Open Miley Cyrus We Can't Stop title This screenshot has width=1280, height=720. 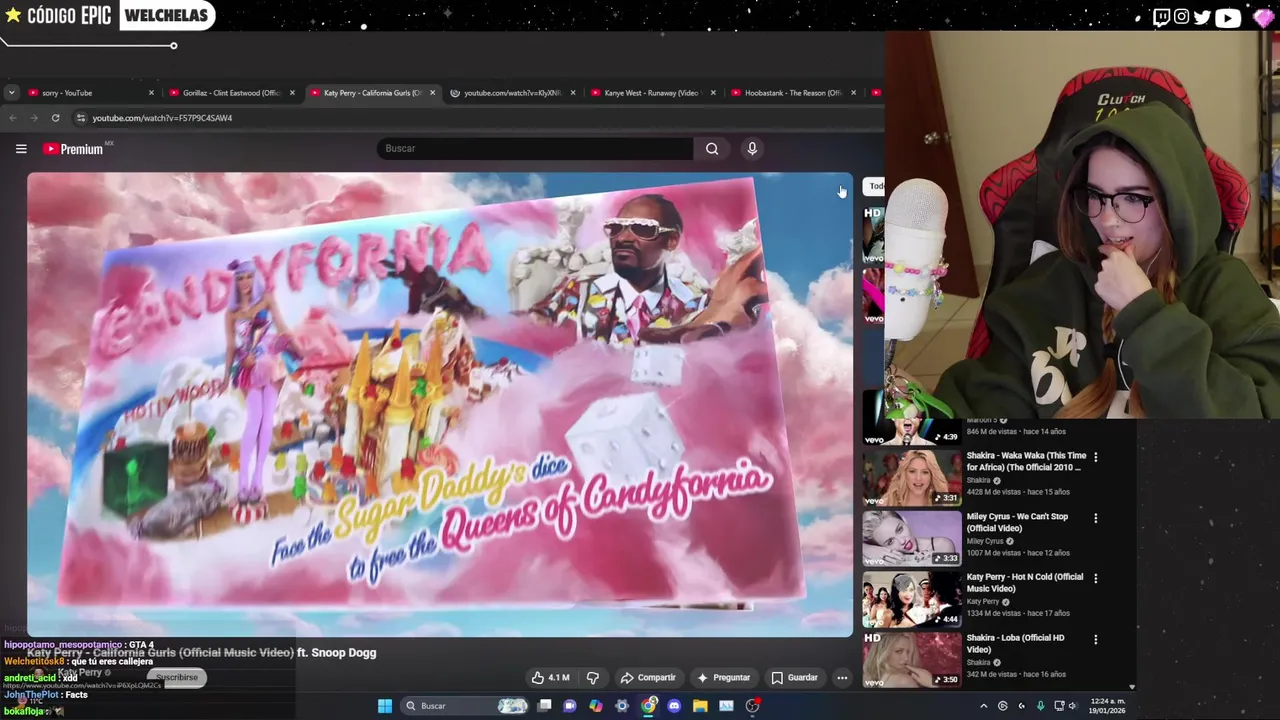(1017, 522)
